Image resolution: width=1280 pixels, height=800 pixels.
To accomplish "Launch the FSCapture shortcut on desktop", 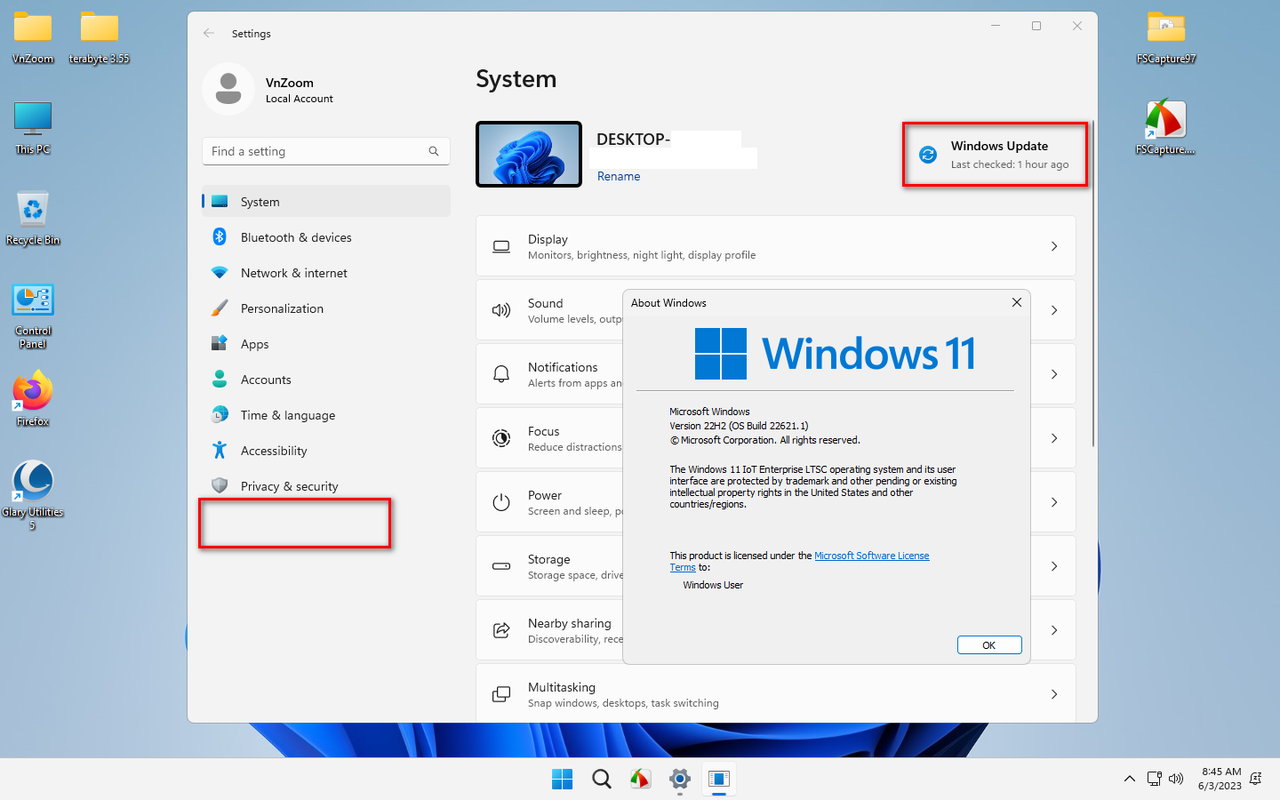I will (1166, 128).
